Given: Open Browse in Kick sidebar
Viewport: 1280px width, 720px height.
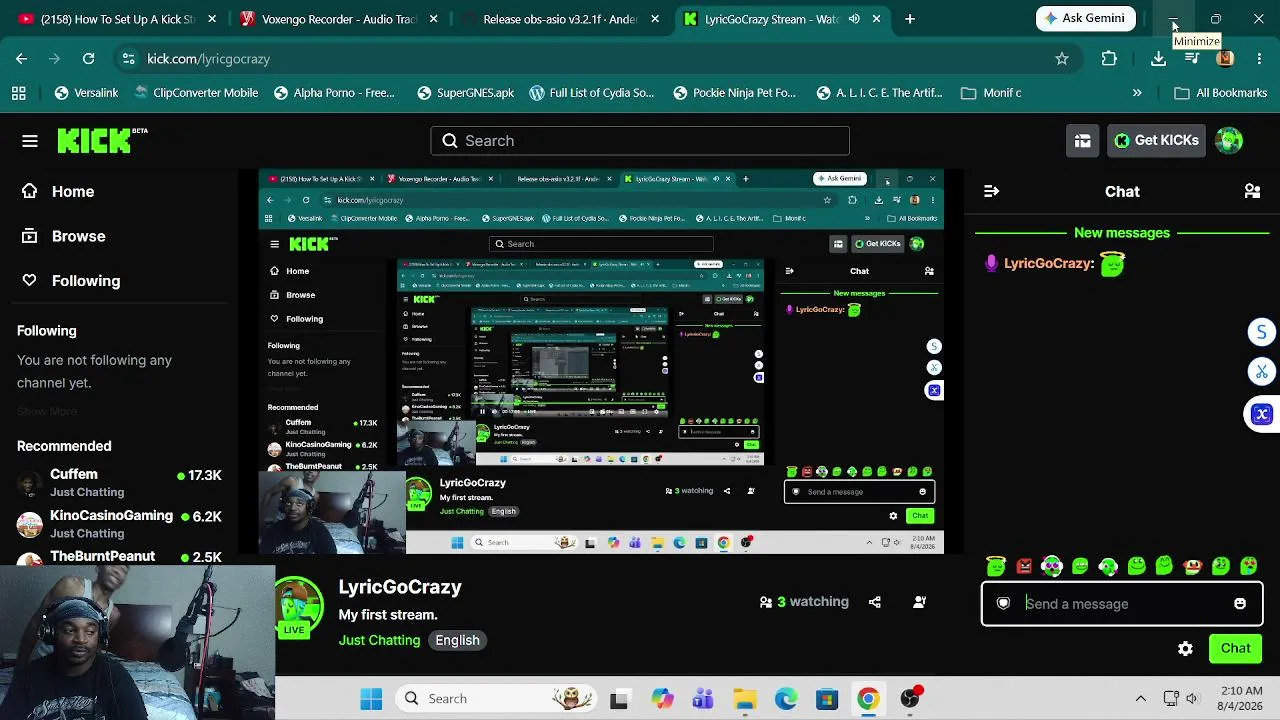Looking at the screenshot, I should [64, 236].
